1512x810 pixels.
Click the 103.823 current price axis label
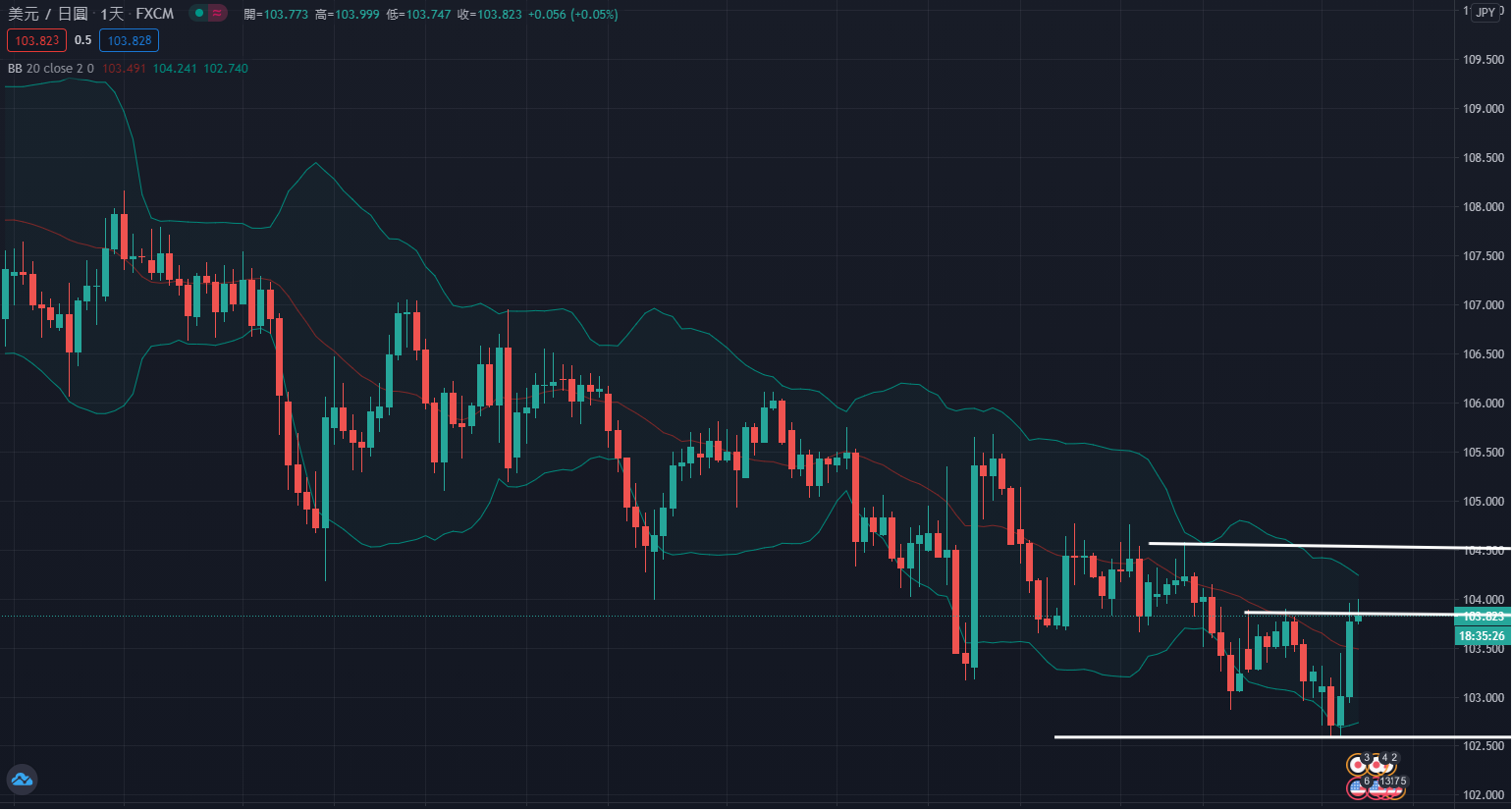[1482, 617]
